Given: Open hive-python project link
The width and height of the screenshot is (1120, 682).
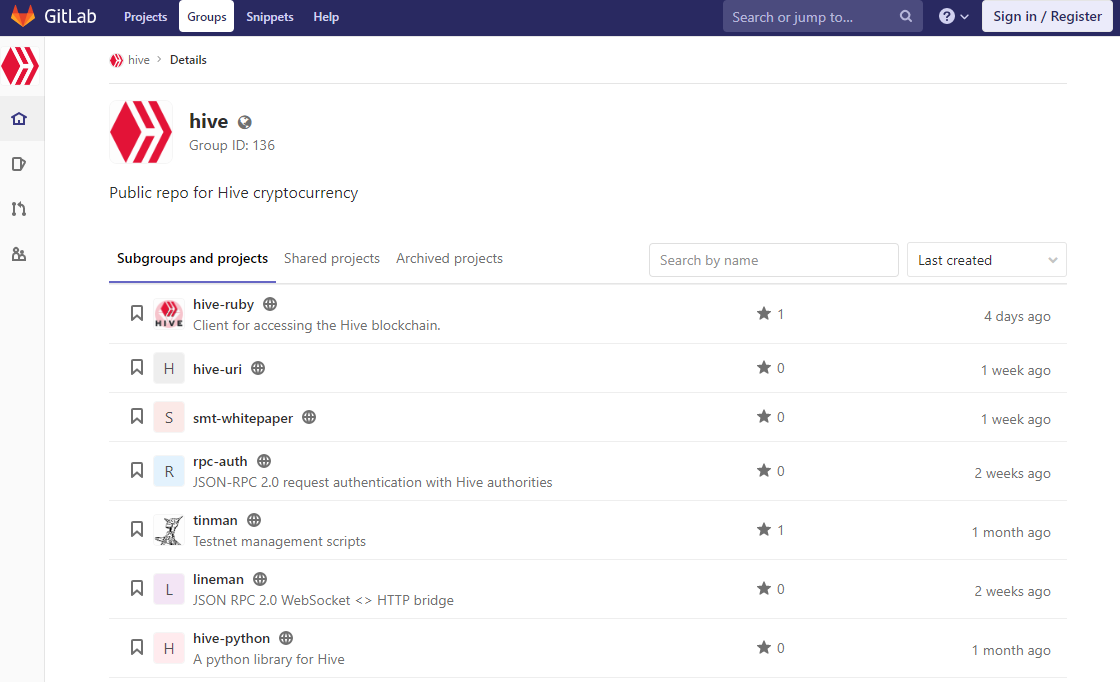Looking at the screenshot, I should tap(231, 638).
